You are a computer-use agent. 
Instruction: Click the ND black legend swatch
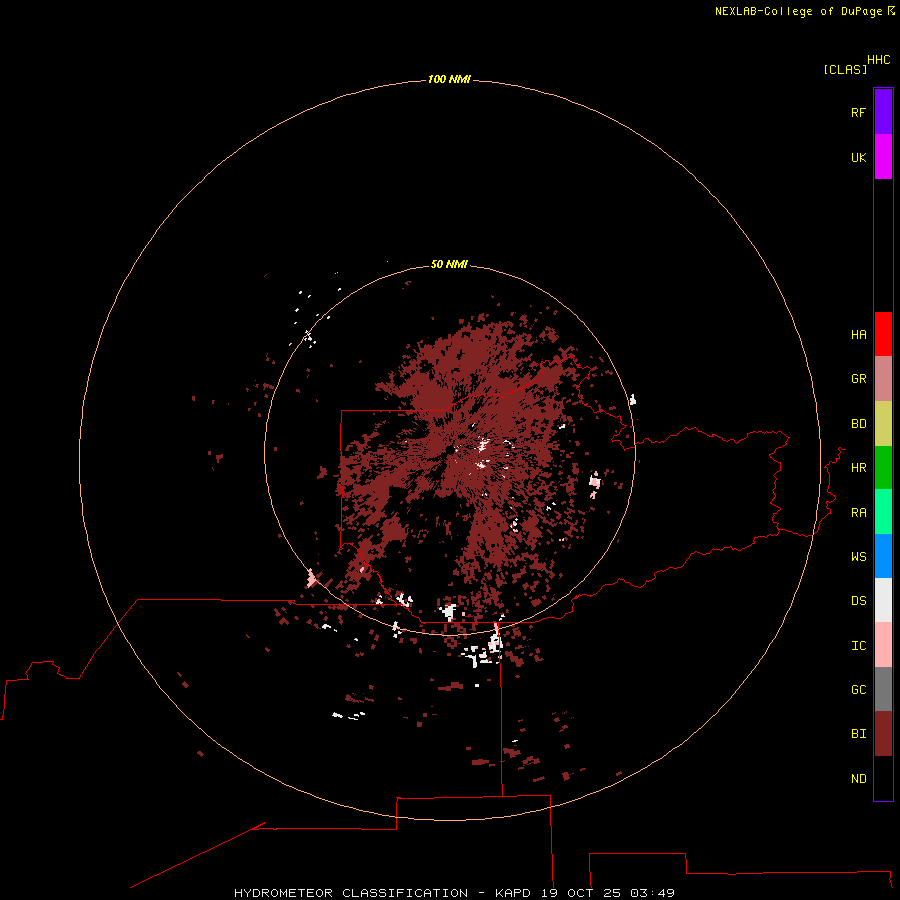click(x=883, y=778)
